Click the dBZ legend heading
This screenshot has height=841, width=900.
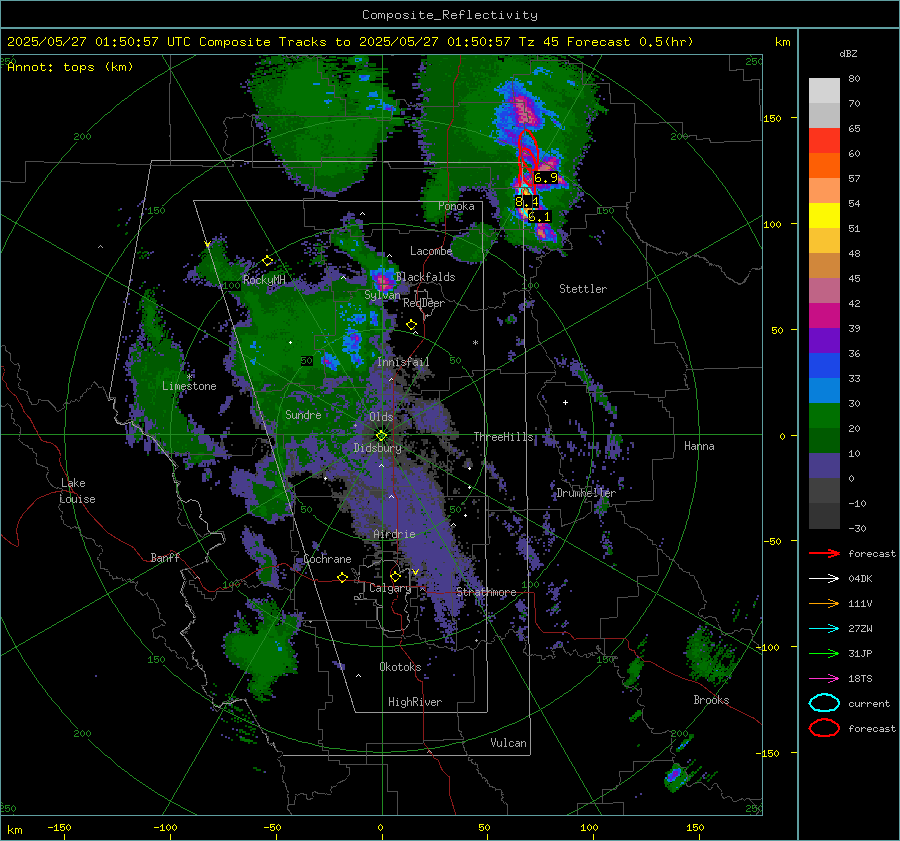tap(848, 54)
